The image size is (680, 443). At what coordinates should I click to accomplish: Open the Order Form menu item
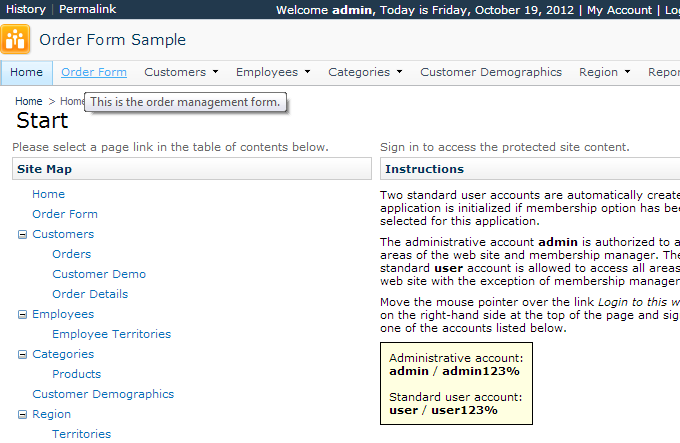(x=94, y=72)
